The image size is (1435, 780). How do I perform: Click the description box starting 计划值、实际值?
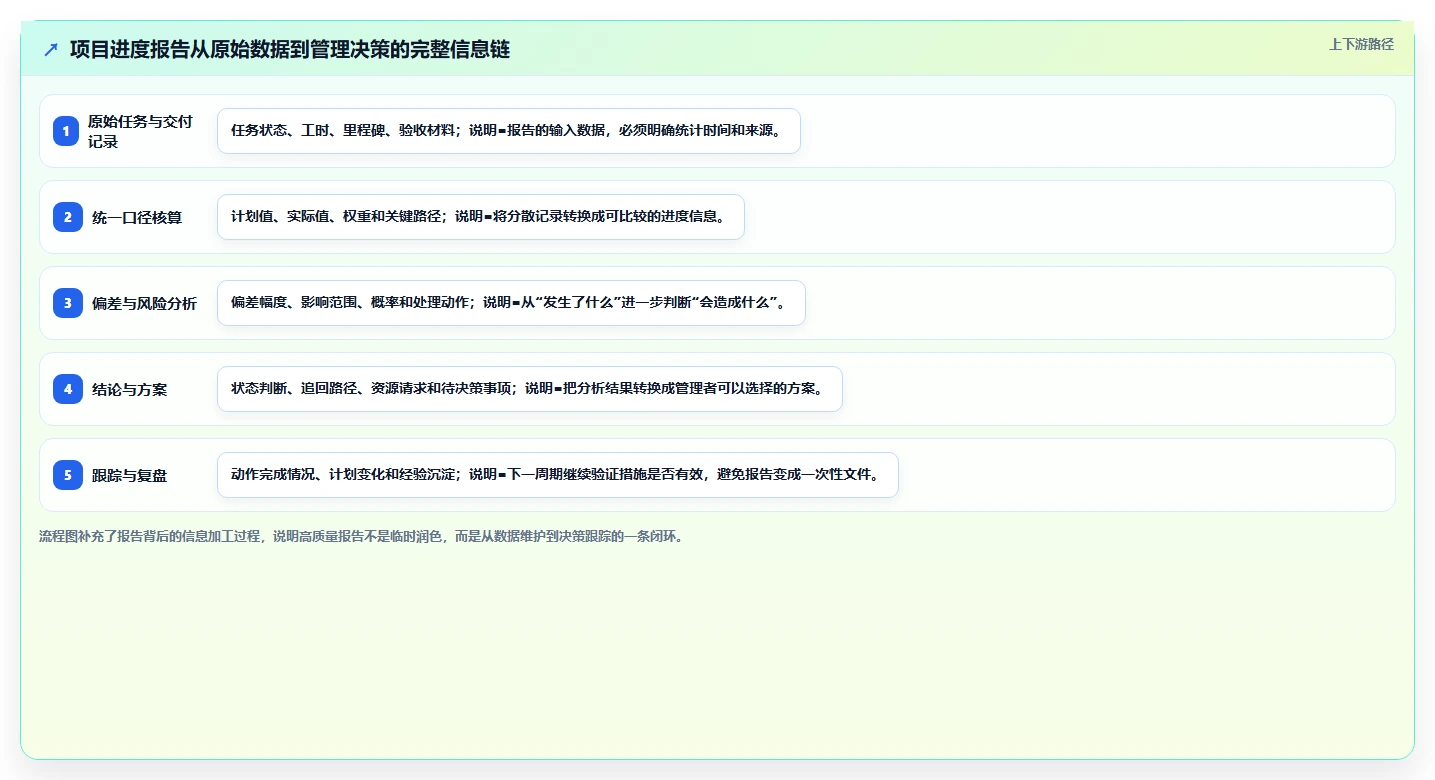coord(481,217)
